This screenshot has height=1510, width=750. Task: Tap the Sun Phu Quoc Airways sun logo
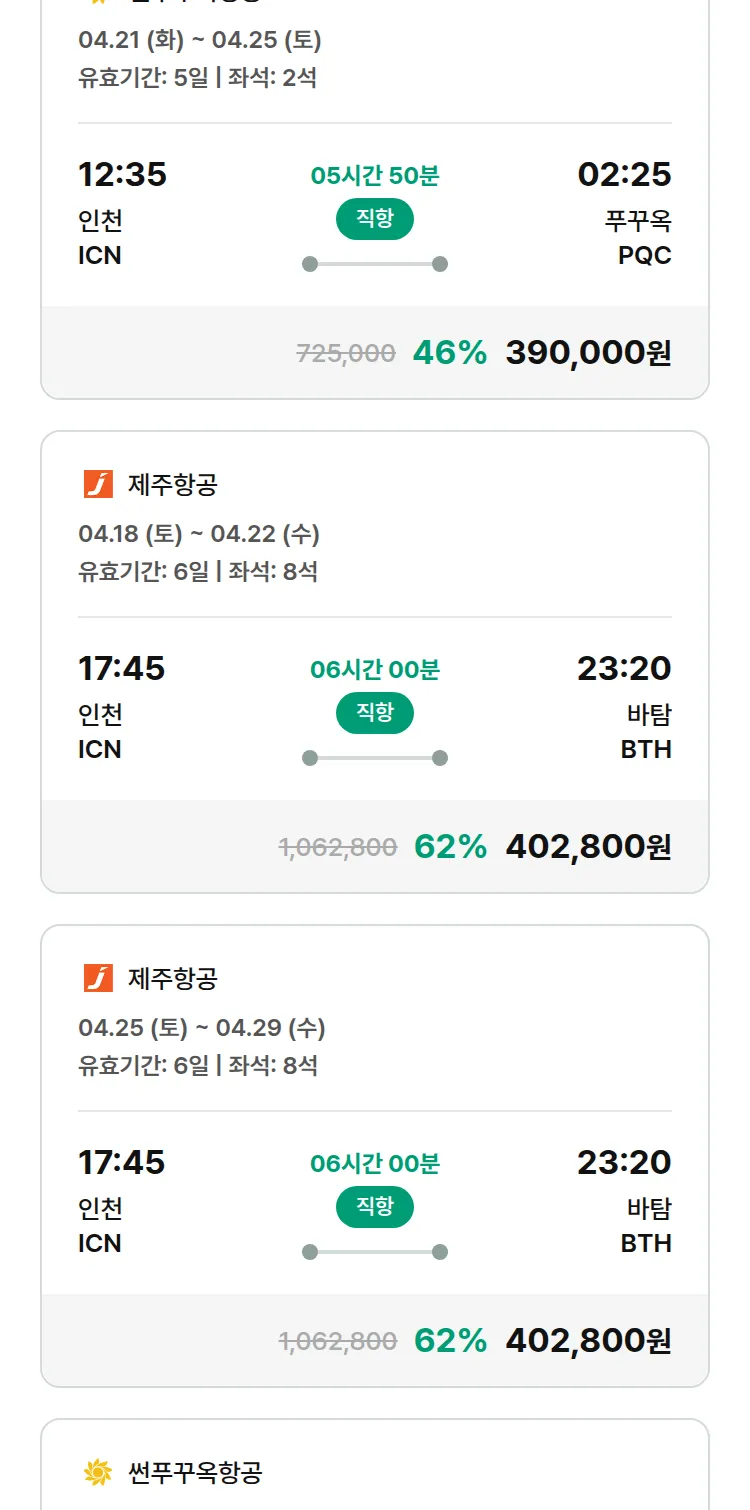tap(98, 1472)
